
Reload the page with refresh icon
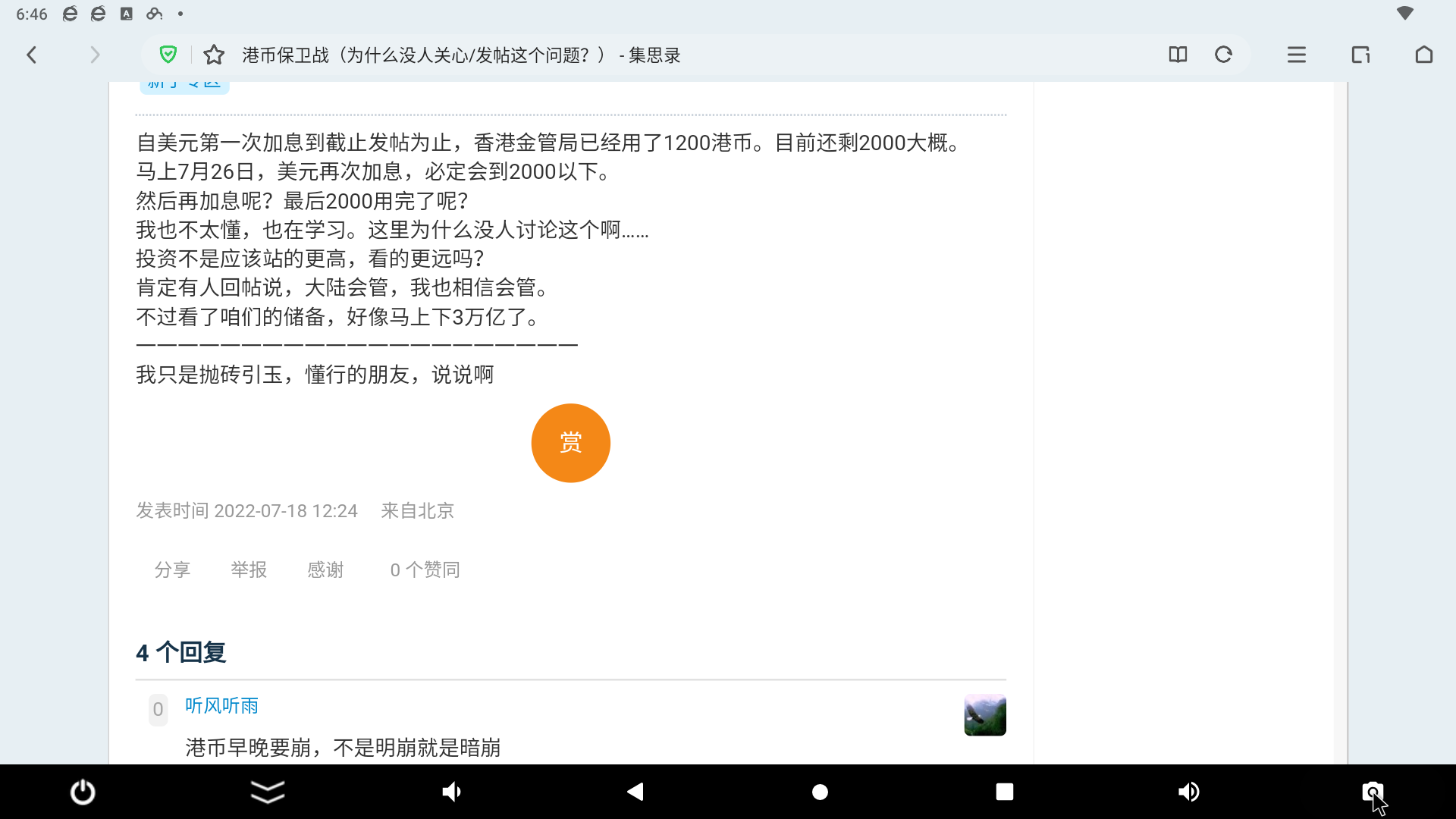click(1223, 55)
